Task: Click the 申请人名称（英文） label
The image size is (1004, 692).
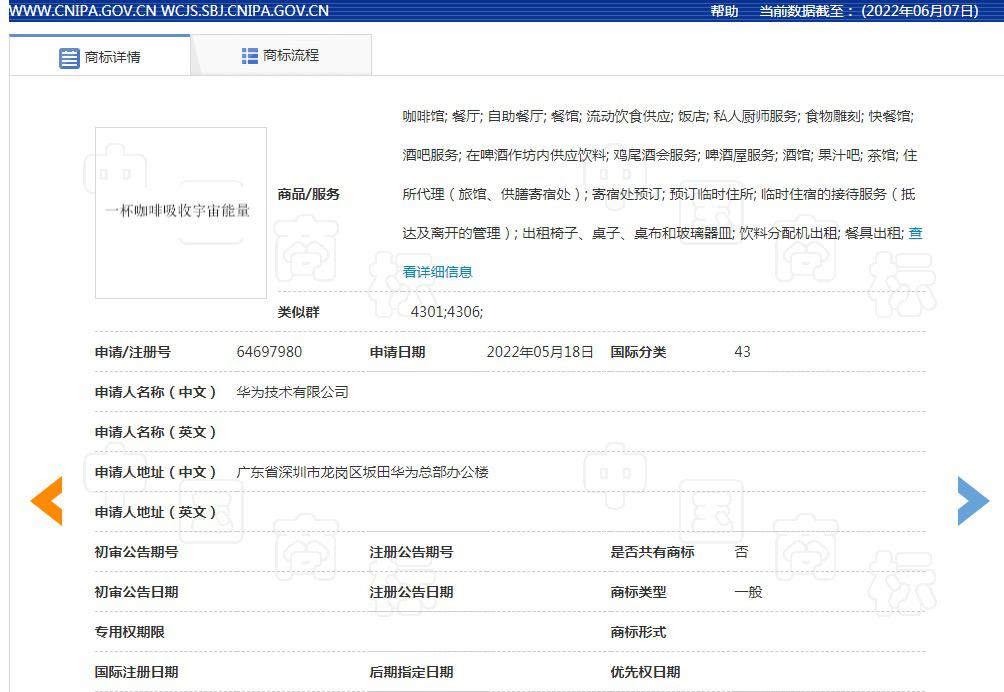Action: (156, 432)
